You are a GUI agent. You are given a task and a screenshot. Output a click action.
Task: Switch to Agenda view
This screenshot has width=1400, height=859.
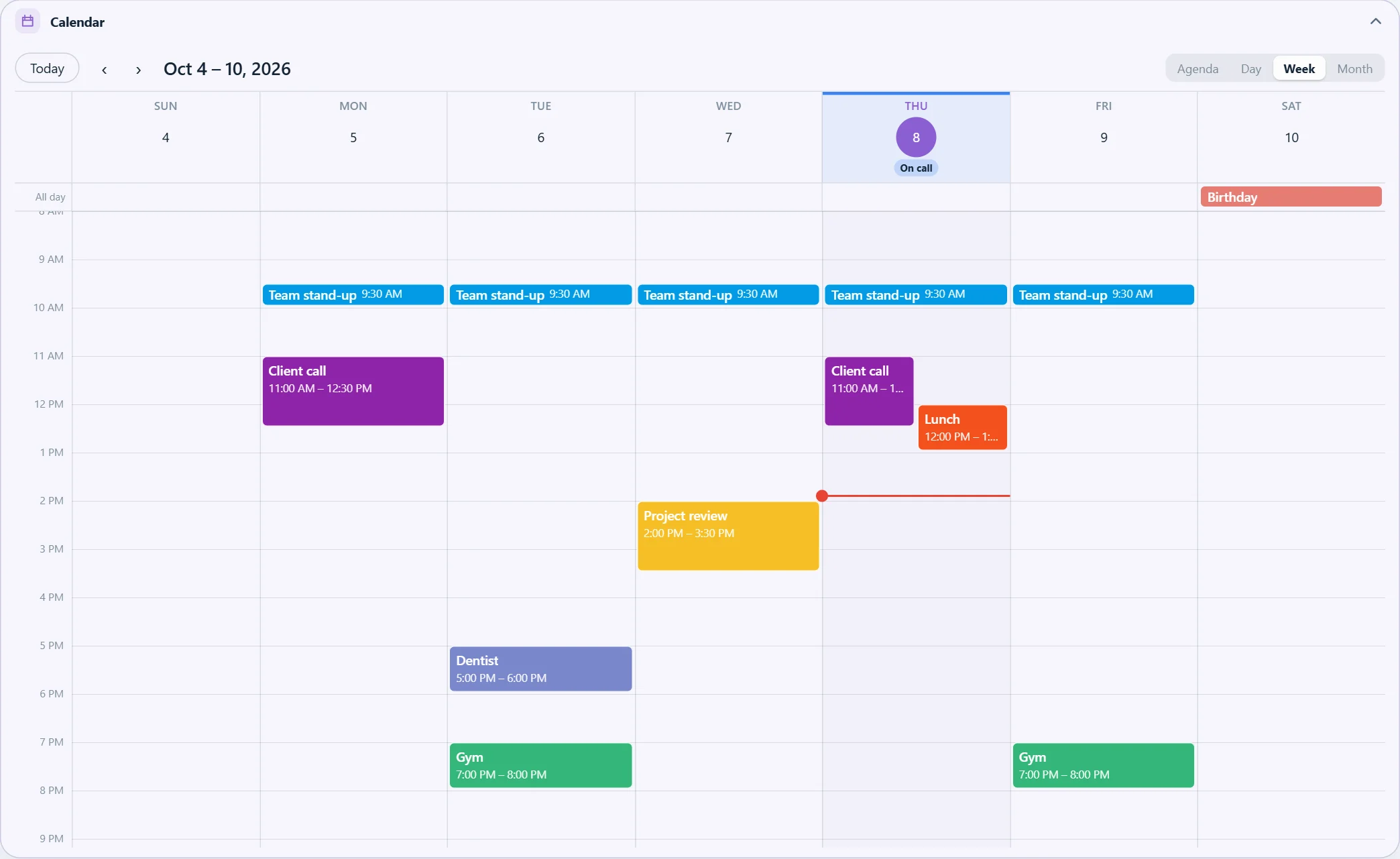1198,68
